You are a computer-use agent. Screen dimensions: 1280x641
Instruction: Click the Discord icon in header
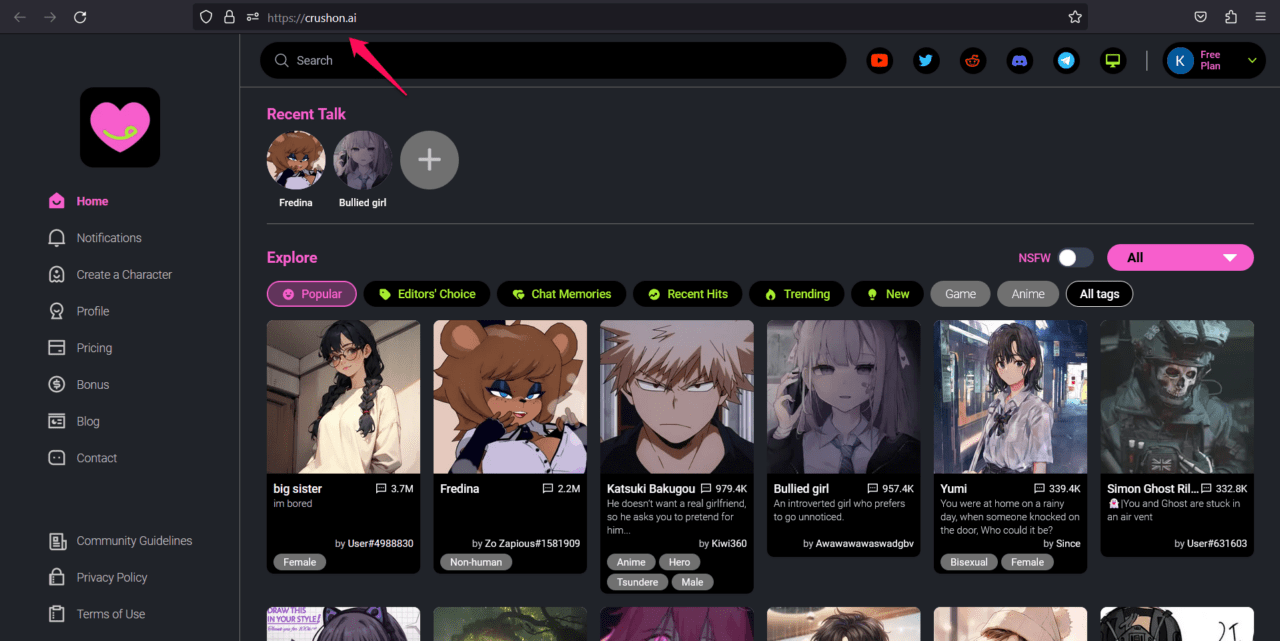(x=1019, y=61)
